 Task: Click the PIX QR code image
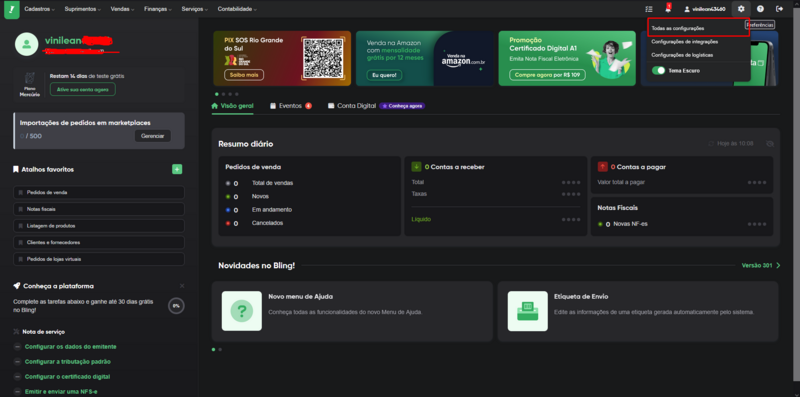(x=322, y=58)
